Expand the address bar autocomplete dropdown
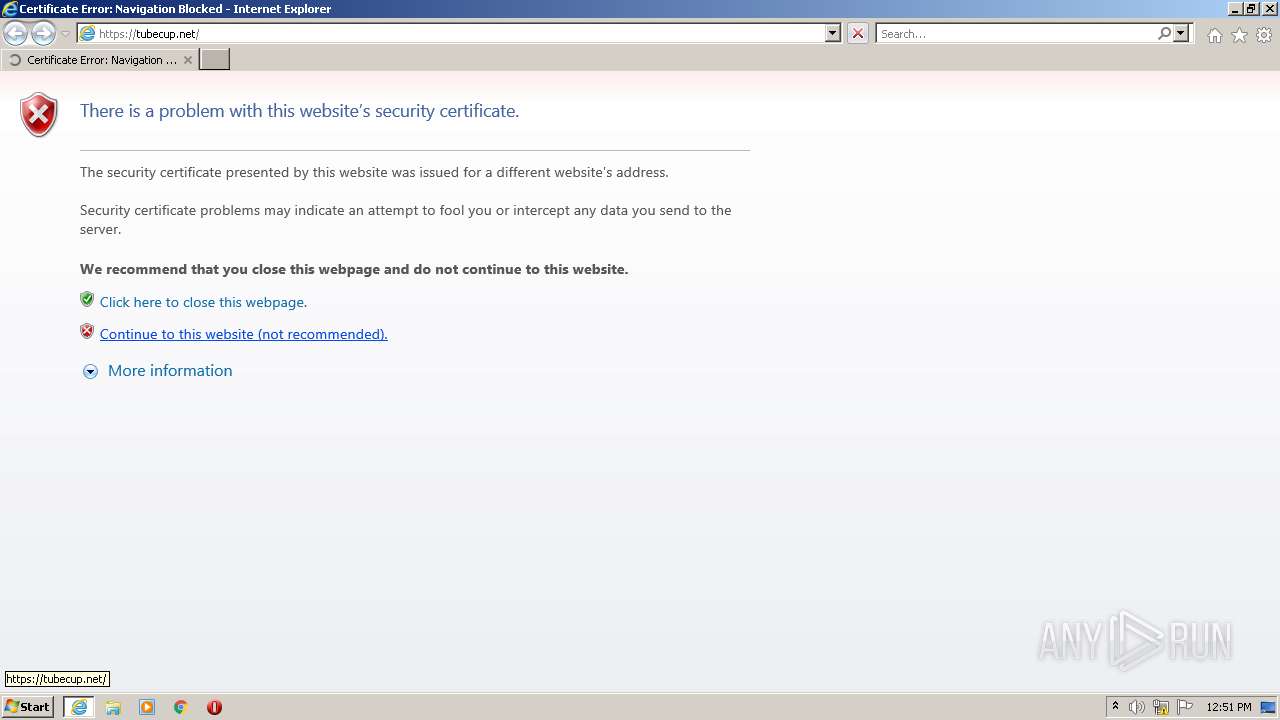1280x720 pixels. click(x=833, y=33)
